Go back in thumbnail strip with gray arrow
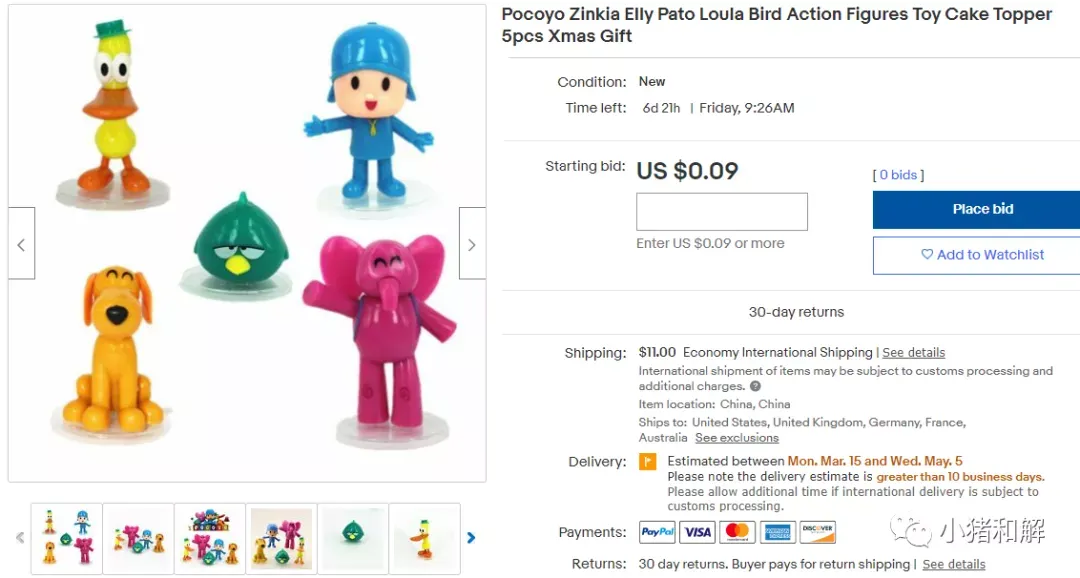The width and height of the screenshot is (1080, 578). coord(20,537)
